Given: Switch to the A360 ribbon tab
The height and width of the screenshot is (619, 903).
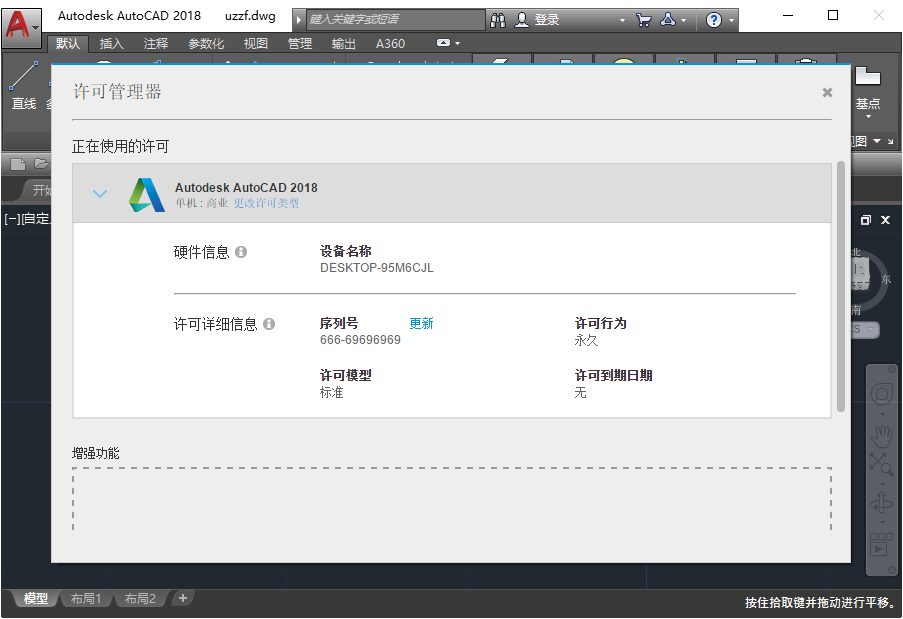Looking at the screenshot, I should [390, 44].
